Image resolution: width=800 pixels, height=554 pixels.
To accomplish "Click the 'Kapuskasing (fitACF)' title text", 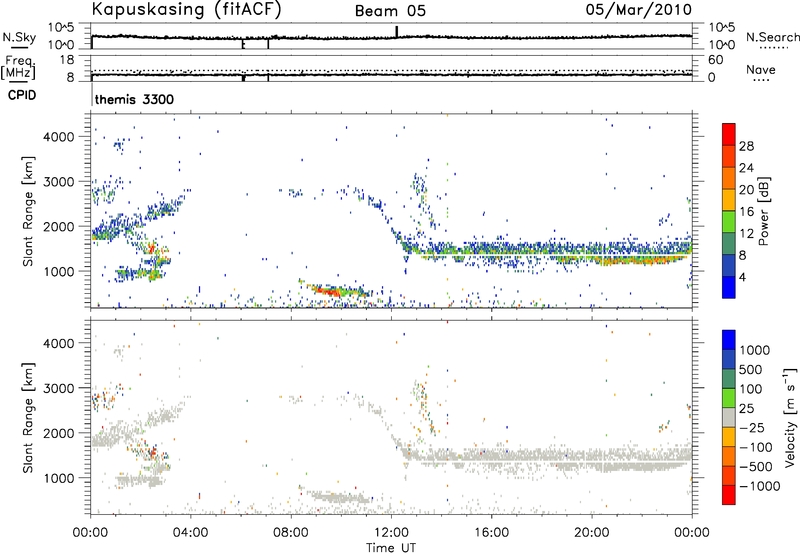I will 186,10.
